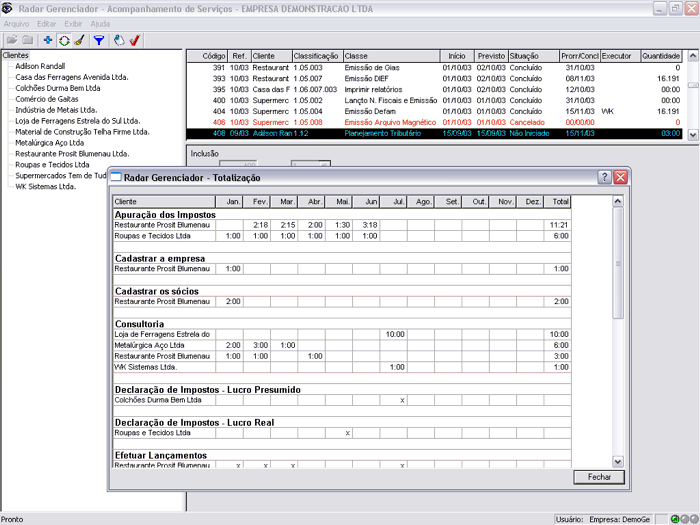The width and height of the screenshot is (700, 525).
Task: Select Metalúrgica Aço Ltda in Clientes list
Action: point(49,143)
